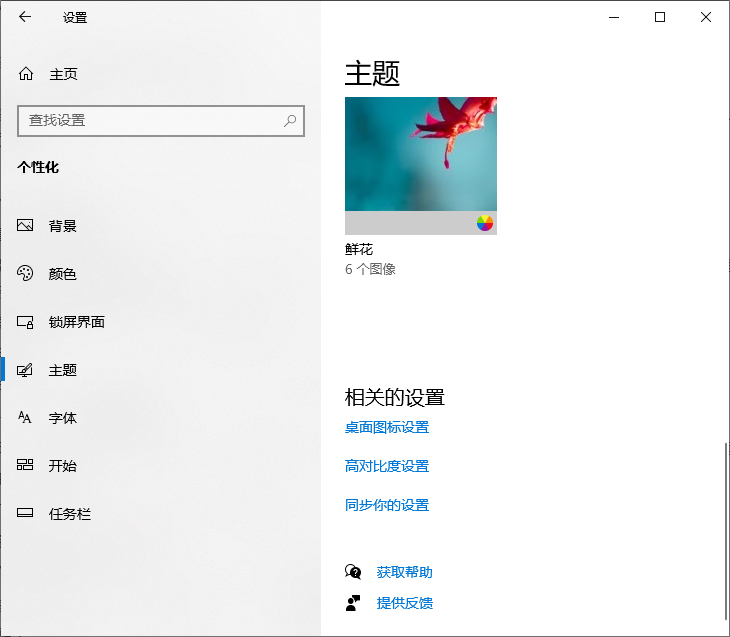Click the 背景 picture icon
Image resolution: width=730 pixels, height=637 pixels.
coord(25,225)
